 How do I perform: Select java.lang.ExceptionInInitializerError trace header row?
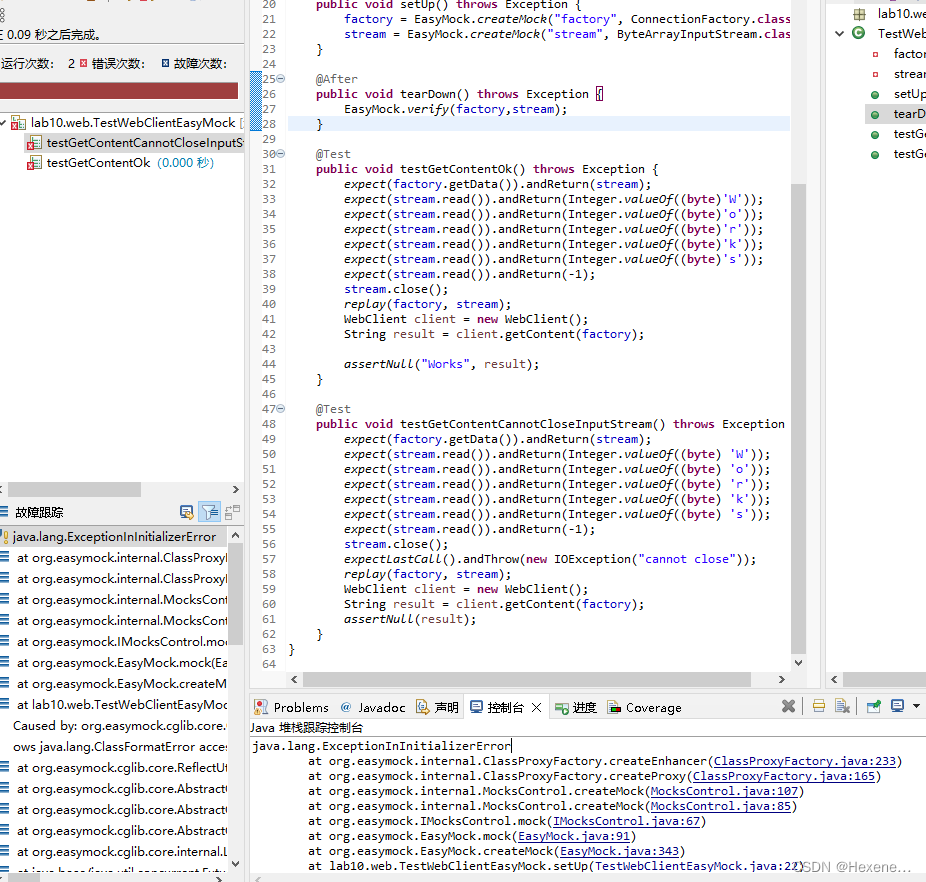tap(113, 537)
